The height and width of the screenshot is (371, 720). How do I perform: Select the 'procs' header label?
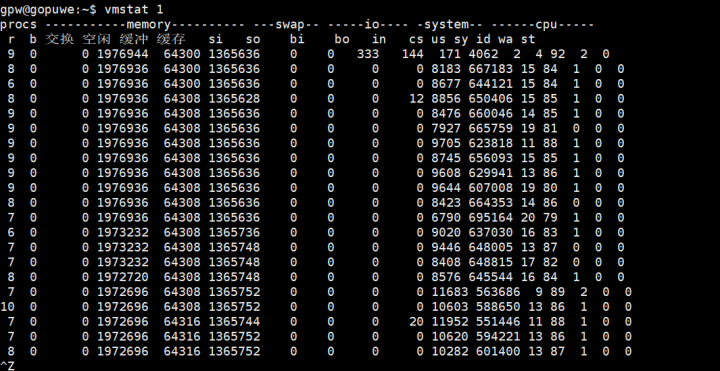point(18,25)
